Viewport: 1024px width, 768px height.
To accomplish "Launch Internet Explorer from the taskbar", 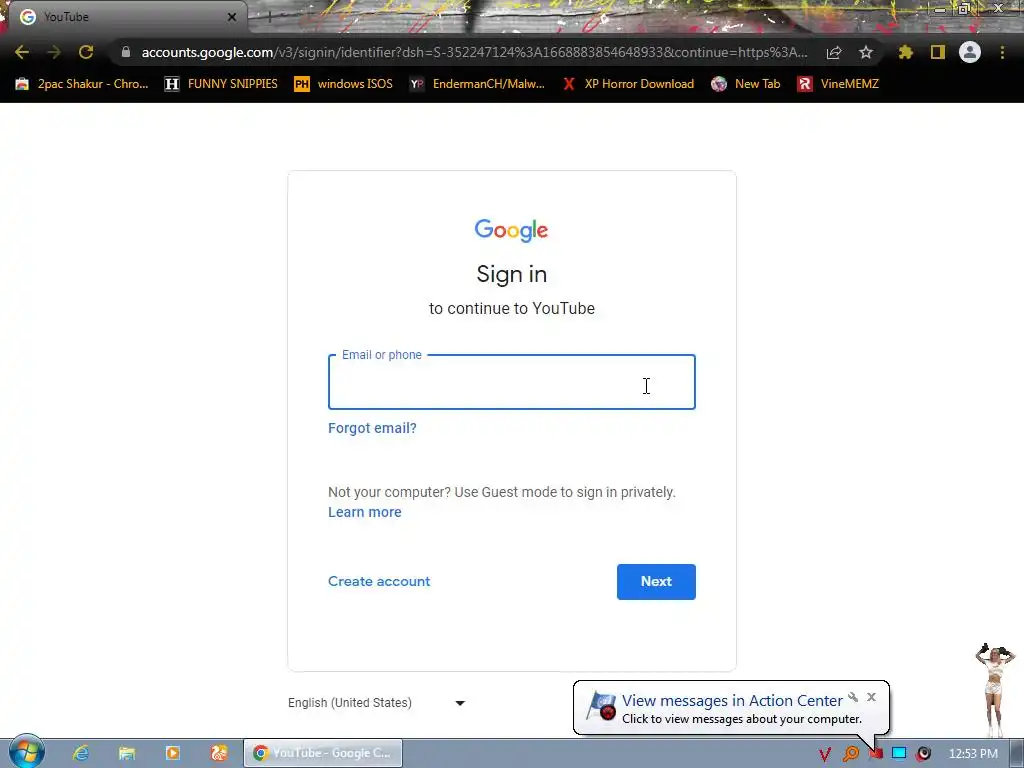I will pyautogui.click(x=81, y=753).
